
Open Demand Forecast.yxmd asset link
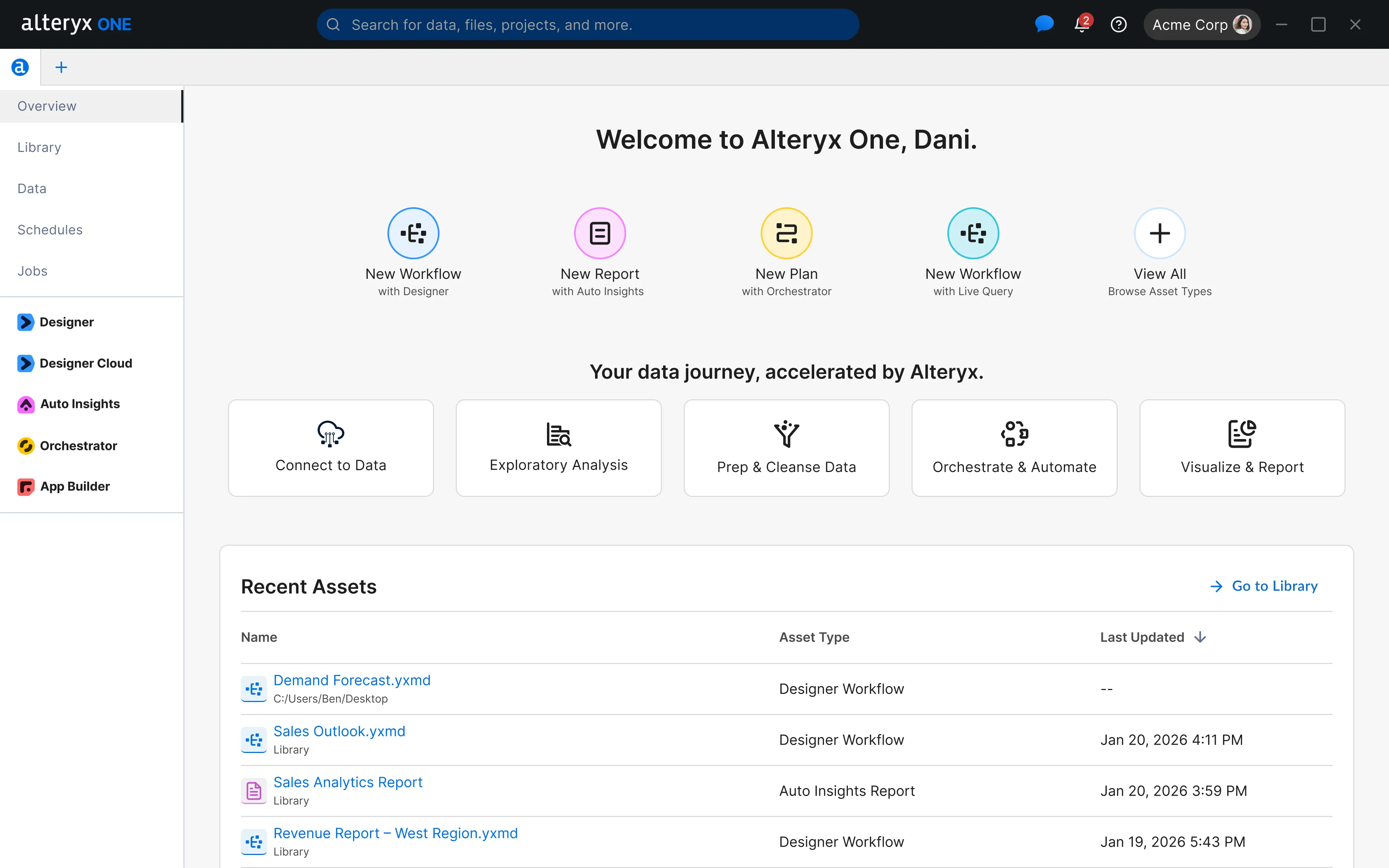[x=352, y=680]
